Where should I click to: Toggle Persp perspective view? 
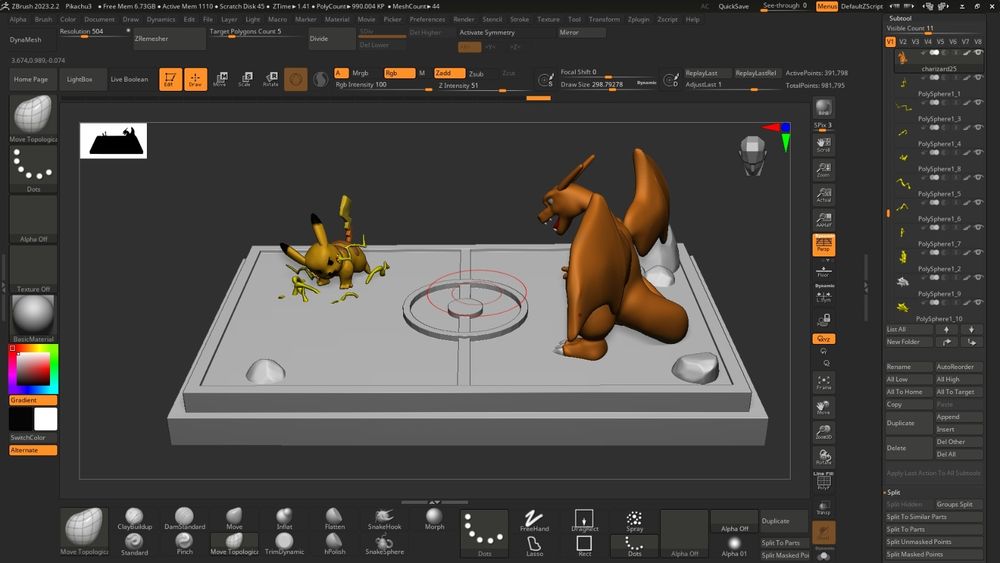(824, 245)
